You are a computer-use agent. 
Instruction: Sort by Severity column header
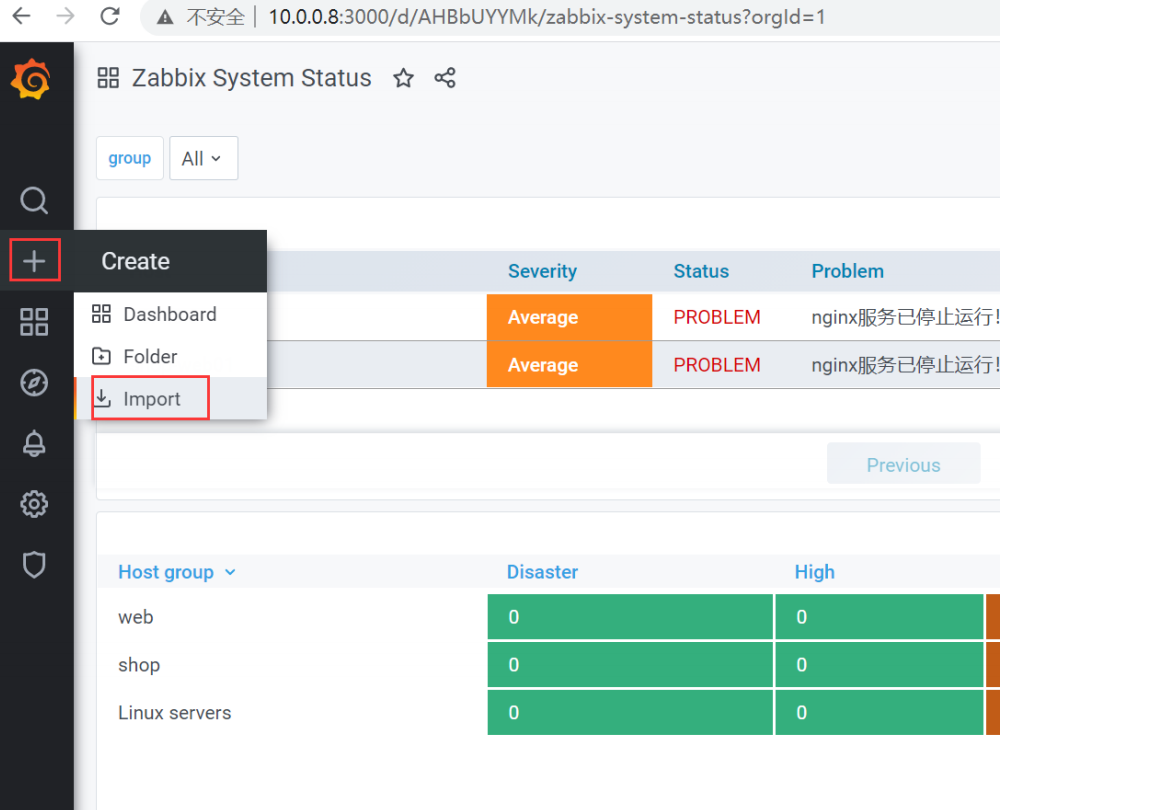click(542, 271)
